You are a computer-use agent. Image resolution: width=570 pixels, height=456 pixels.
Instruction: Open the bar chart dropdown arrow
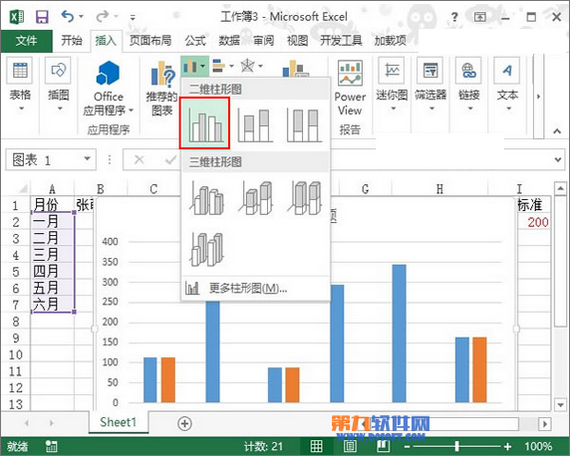(x=232, y=66)
